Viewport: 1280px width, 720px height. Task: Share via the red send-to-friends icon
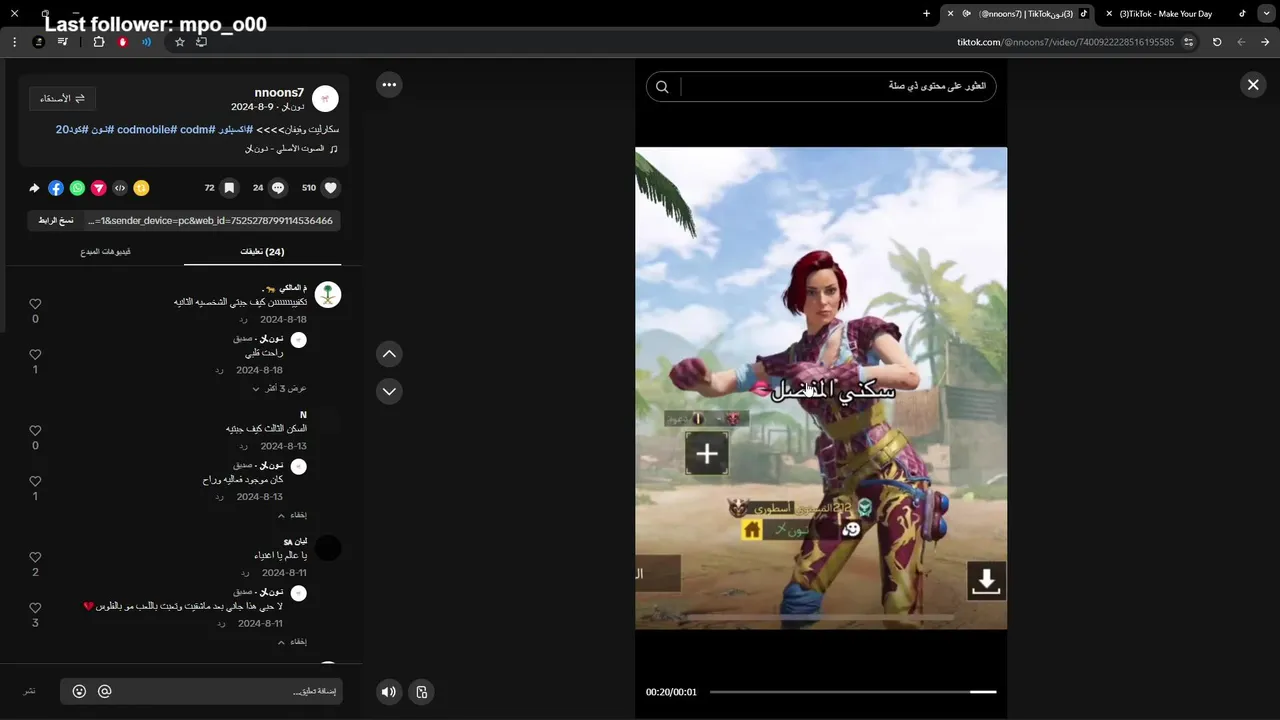click(x=98, y=187)
